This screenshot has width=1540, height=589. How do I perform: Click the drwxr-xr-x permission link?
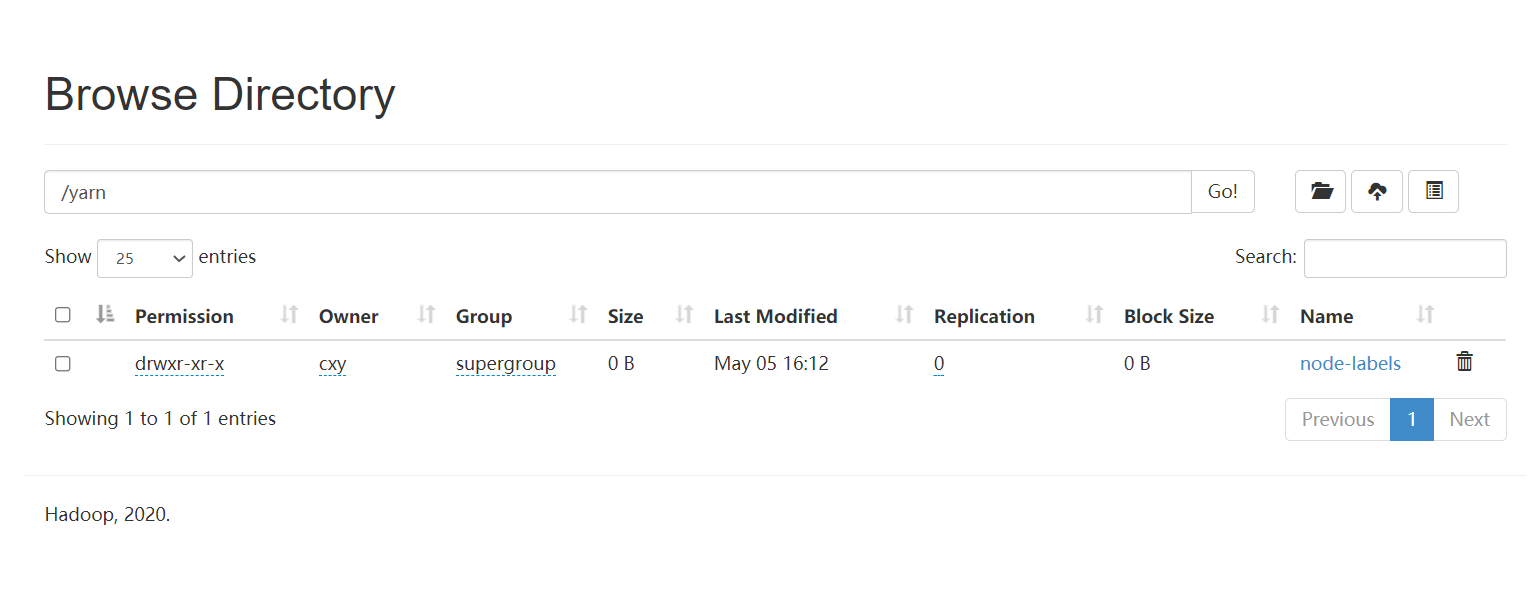point(179,364)
